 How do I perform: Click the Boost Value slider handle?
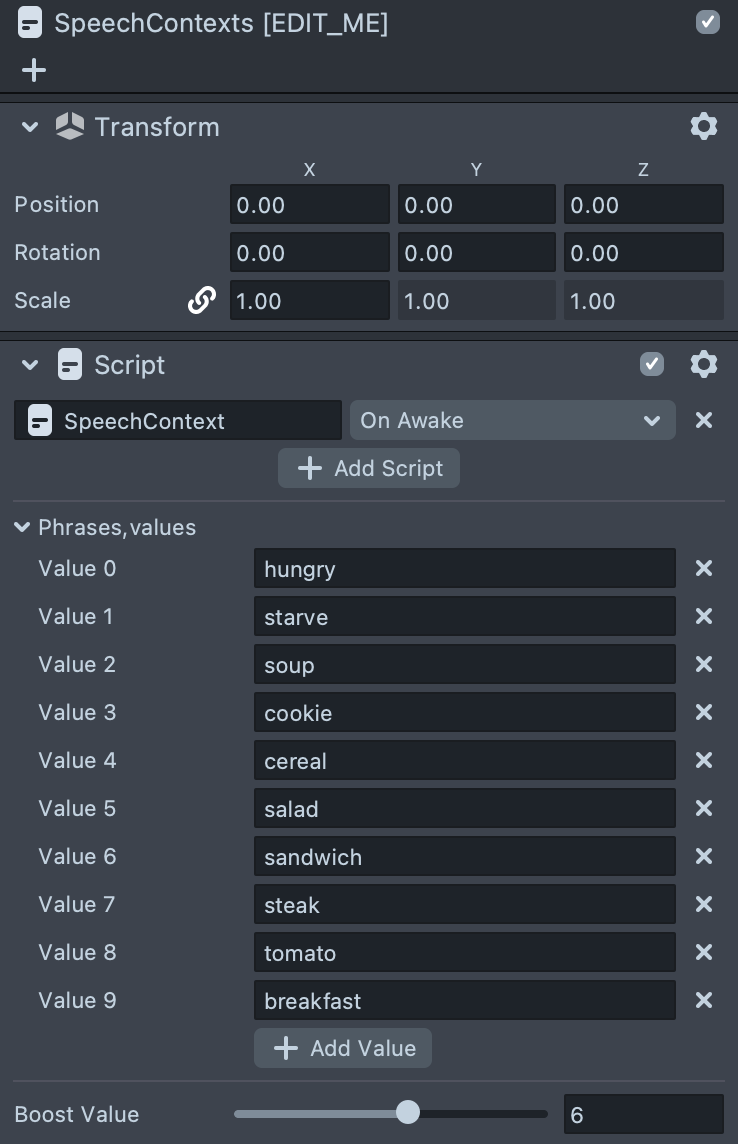pos(408,1113)
